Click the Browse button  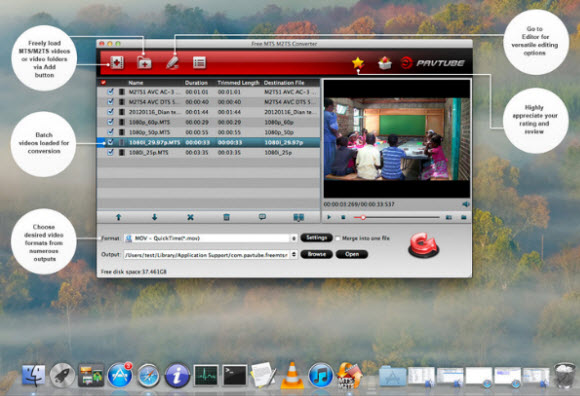pyautogui.click(x=317, y=254)
